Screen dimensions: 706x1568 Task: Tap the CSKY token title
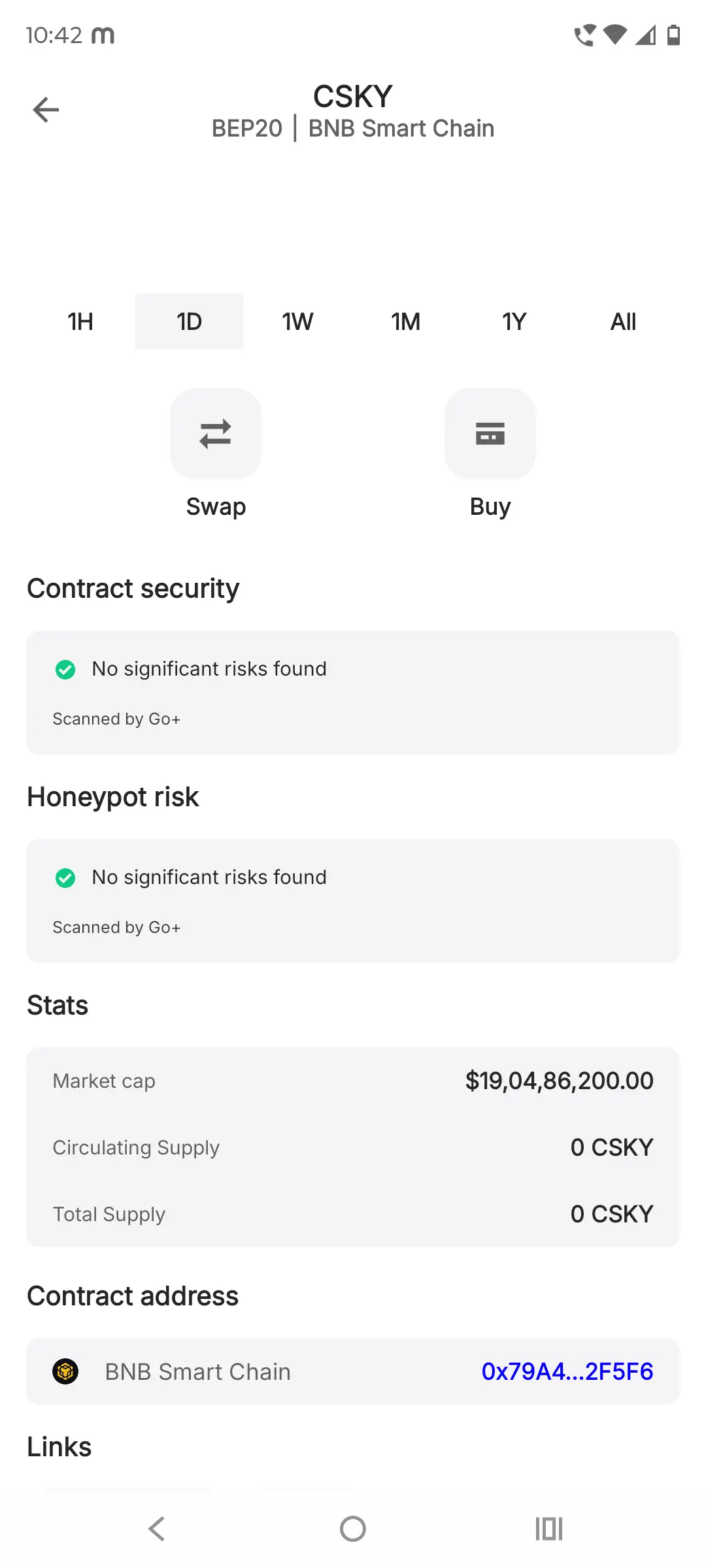click(353, 97)
